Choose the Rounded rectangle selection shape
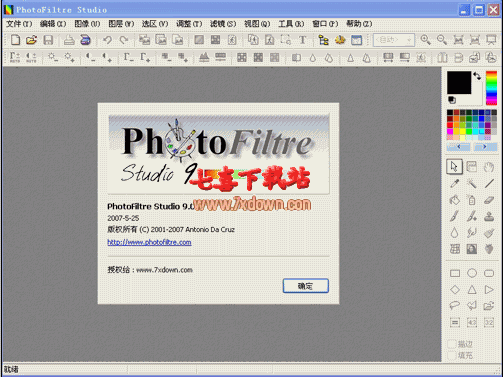503x377 pixels. 489,274
